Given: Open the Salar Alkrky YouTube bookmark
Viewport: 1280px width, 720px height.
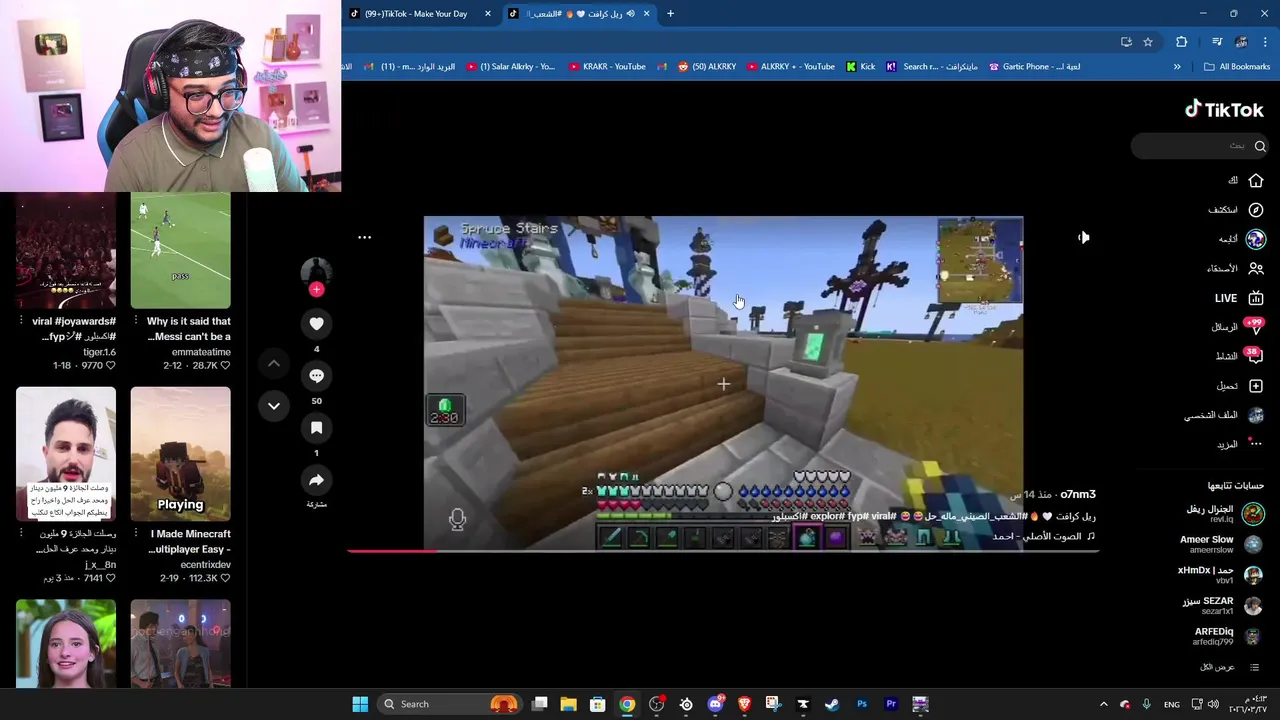Looking at the screenshot, I should point(510,67).
